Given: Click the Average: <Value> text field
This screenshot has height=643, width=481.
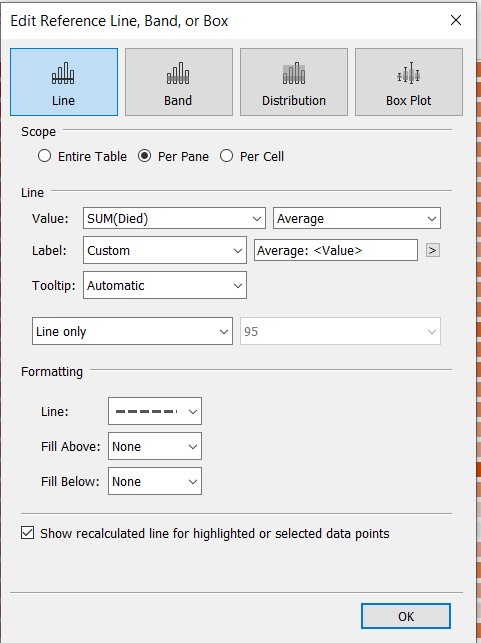Looking at the screenshot, I should [336, 250].
